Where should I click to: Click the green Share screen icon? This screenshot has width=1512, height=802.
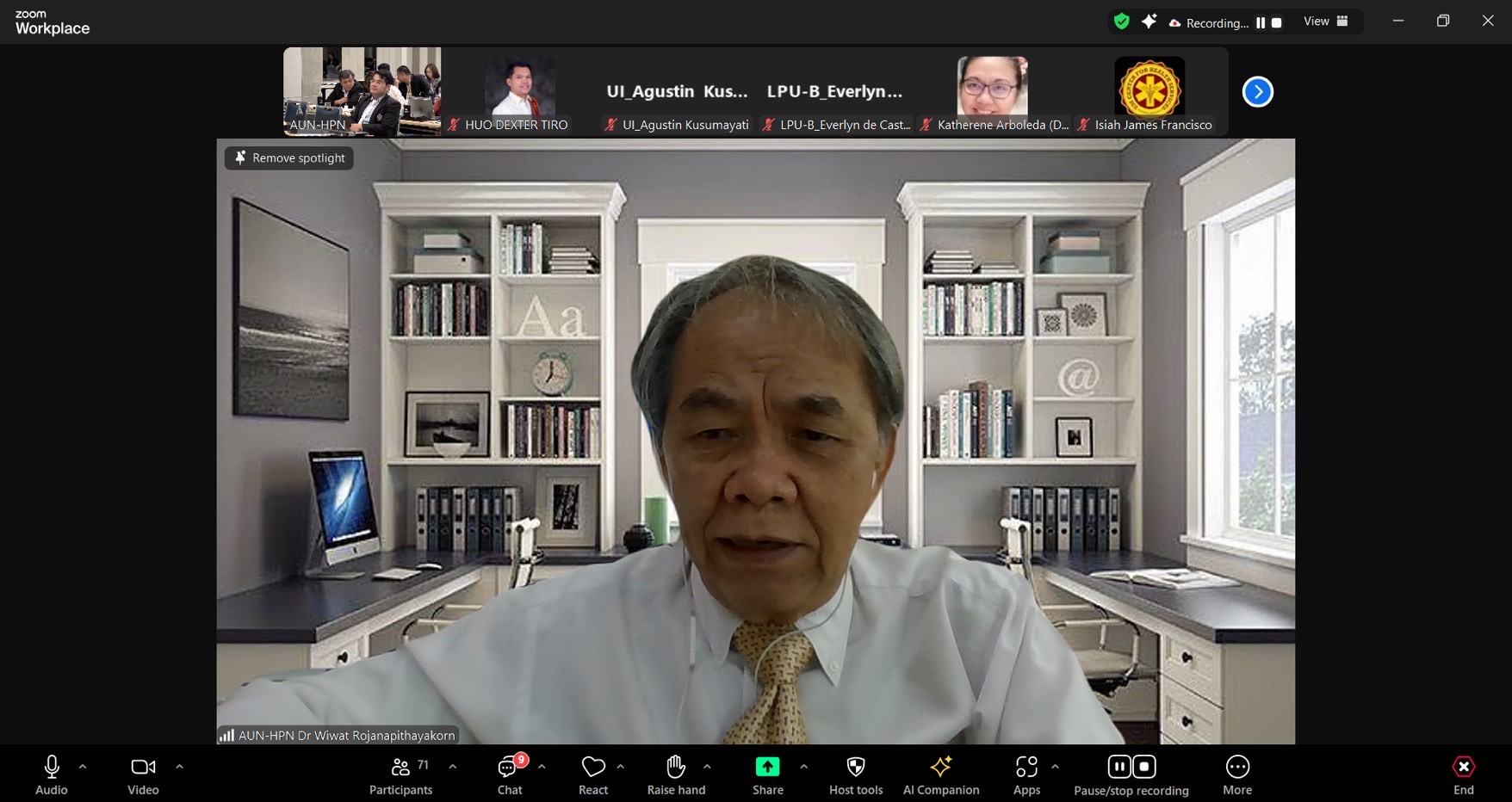767,767
